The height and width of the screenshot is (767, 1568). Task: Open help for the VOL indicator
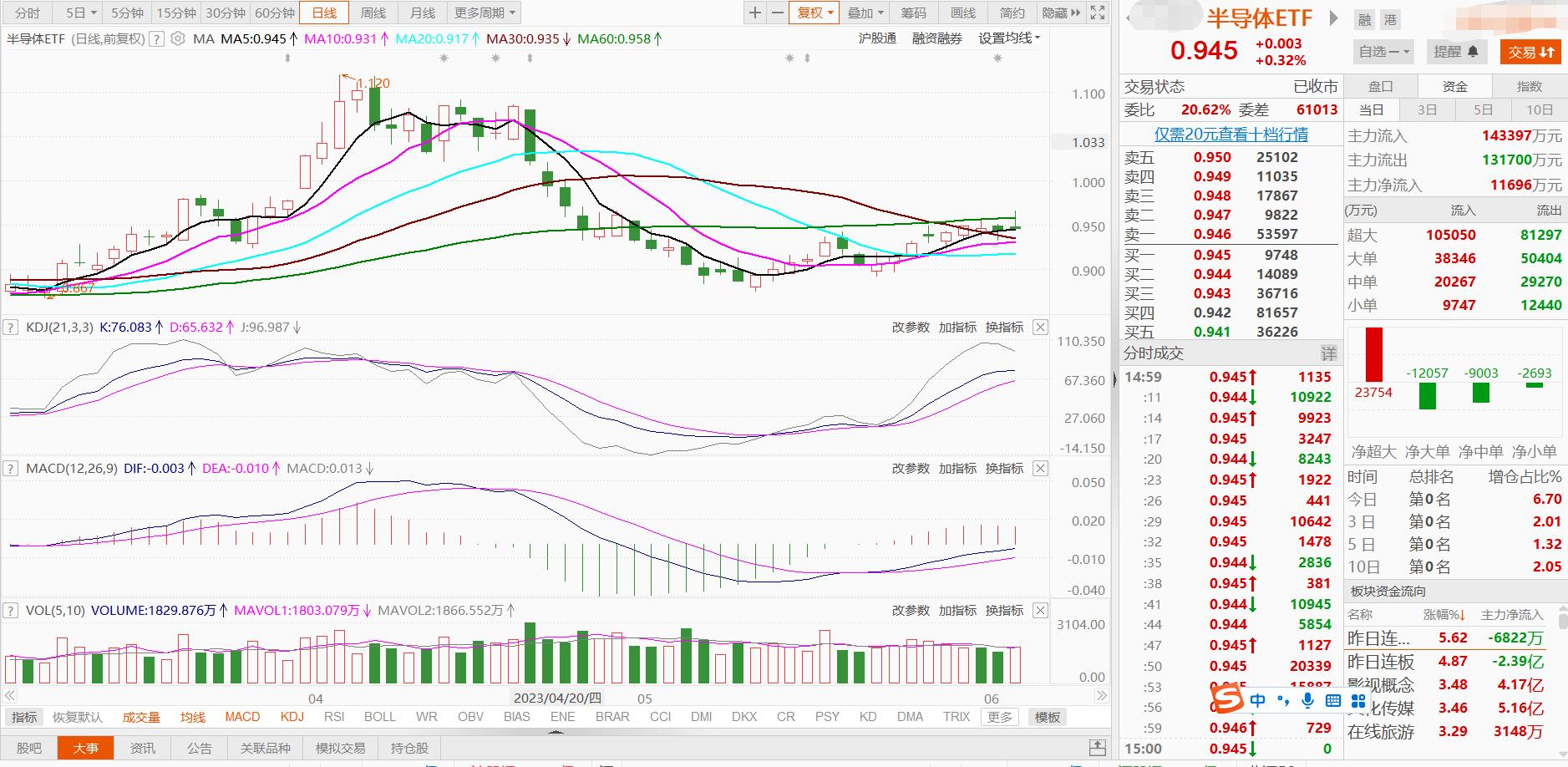11,611
